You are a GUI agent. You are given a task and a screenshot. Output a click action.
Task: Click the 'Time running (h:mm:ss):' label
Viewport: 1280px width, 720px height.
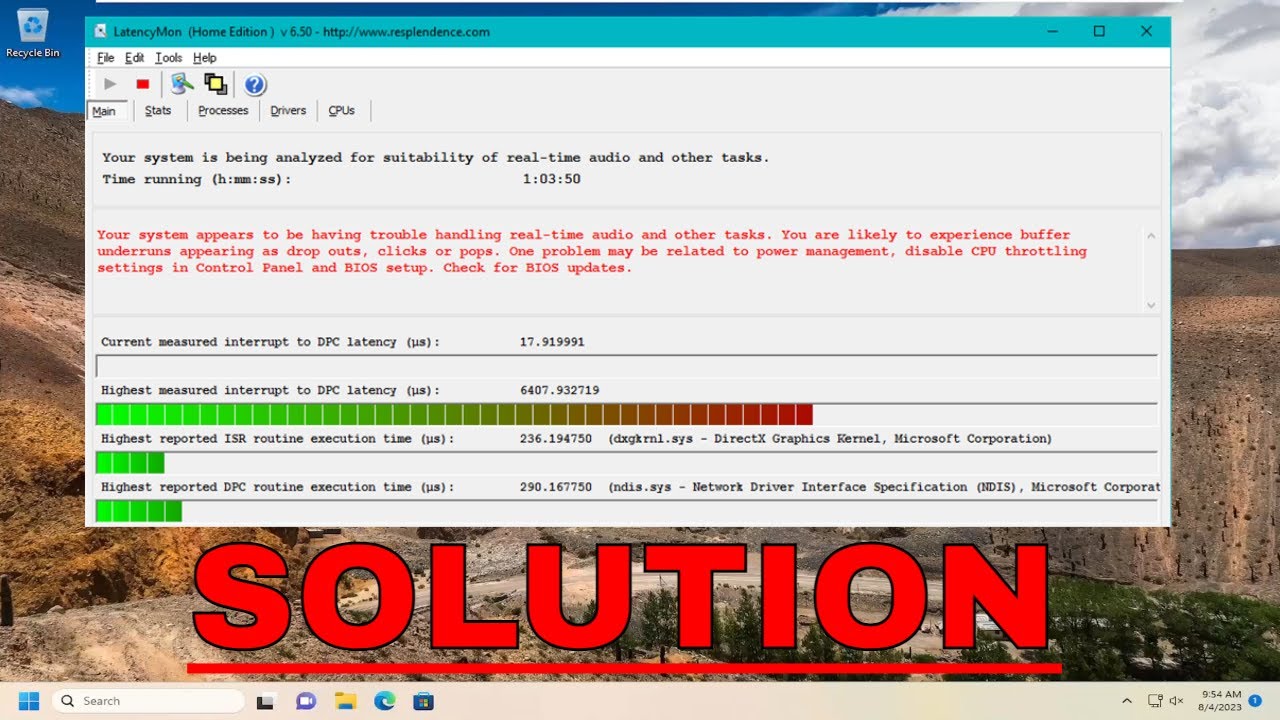point(196,180)
